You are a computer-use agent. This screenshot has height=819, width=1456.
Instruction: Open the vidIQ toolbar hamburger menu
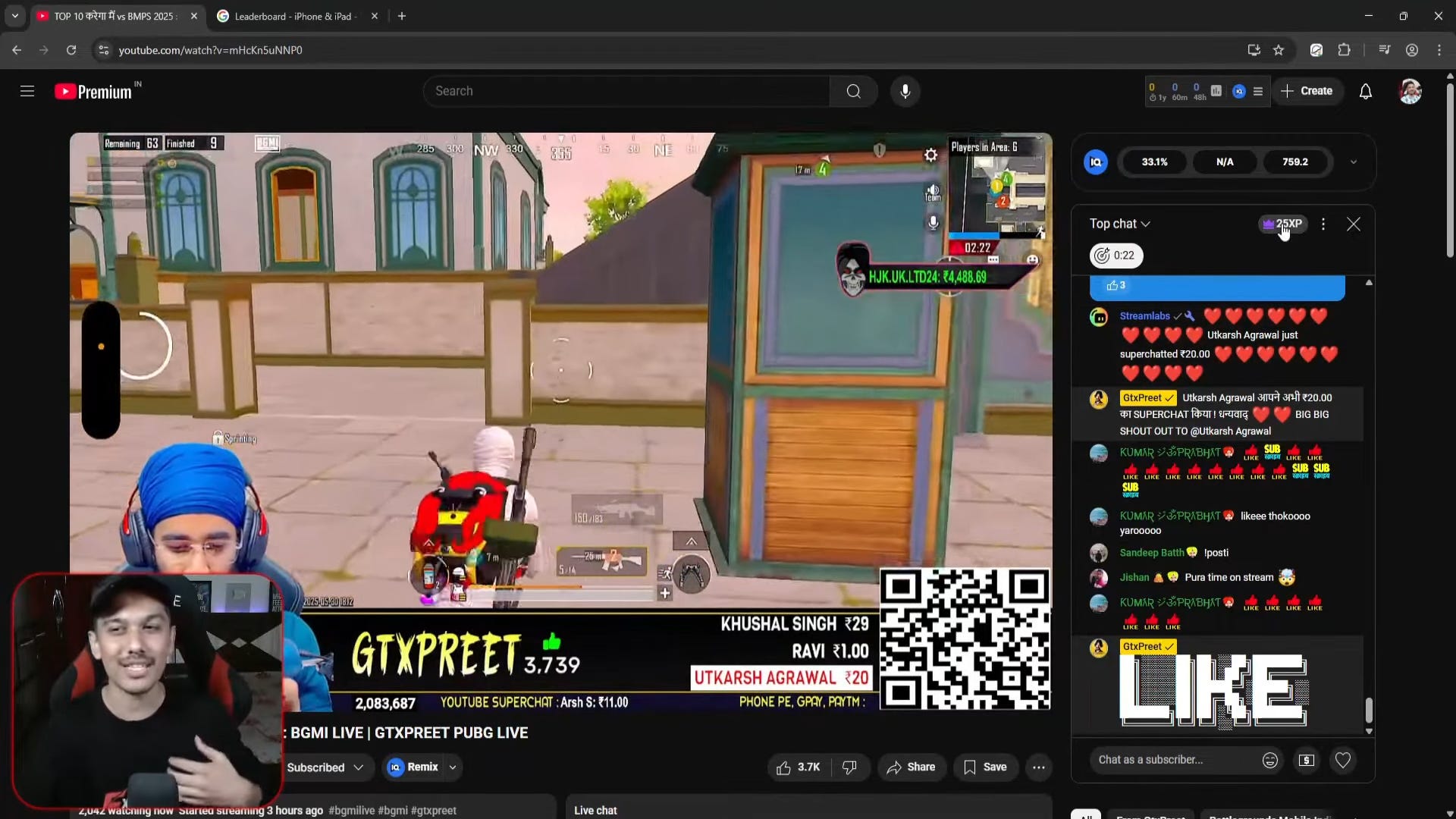1258,91
